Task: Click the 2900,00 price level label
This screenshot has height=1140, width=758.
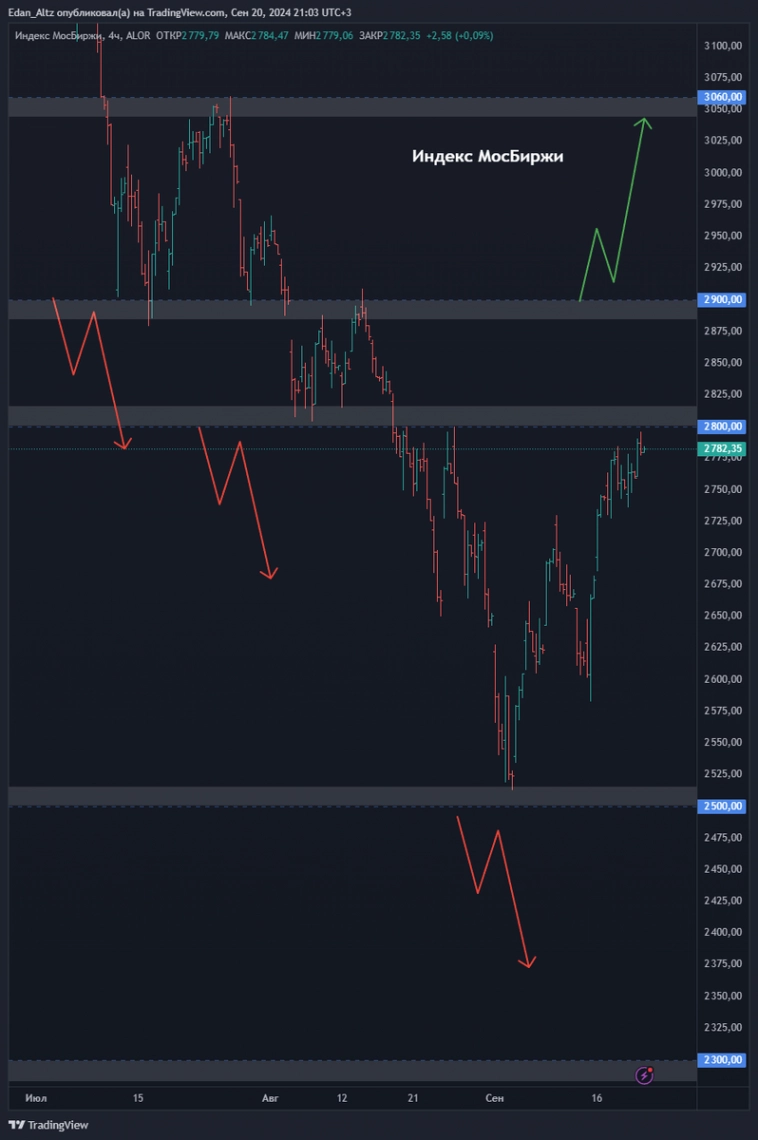Action: [721, 300]
